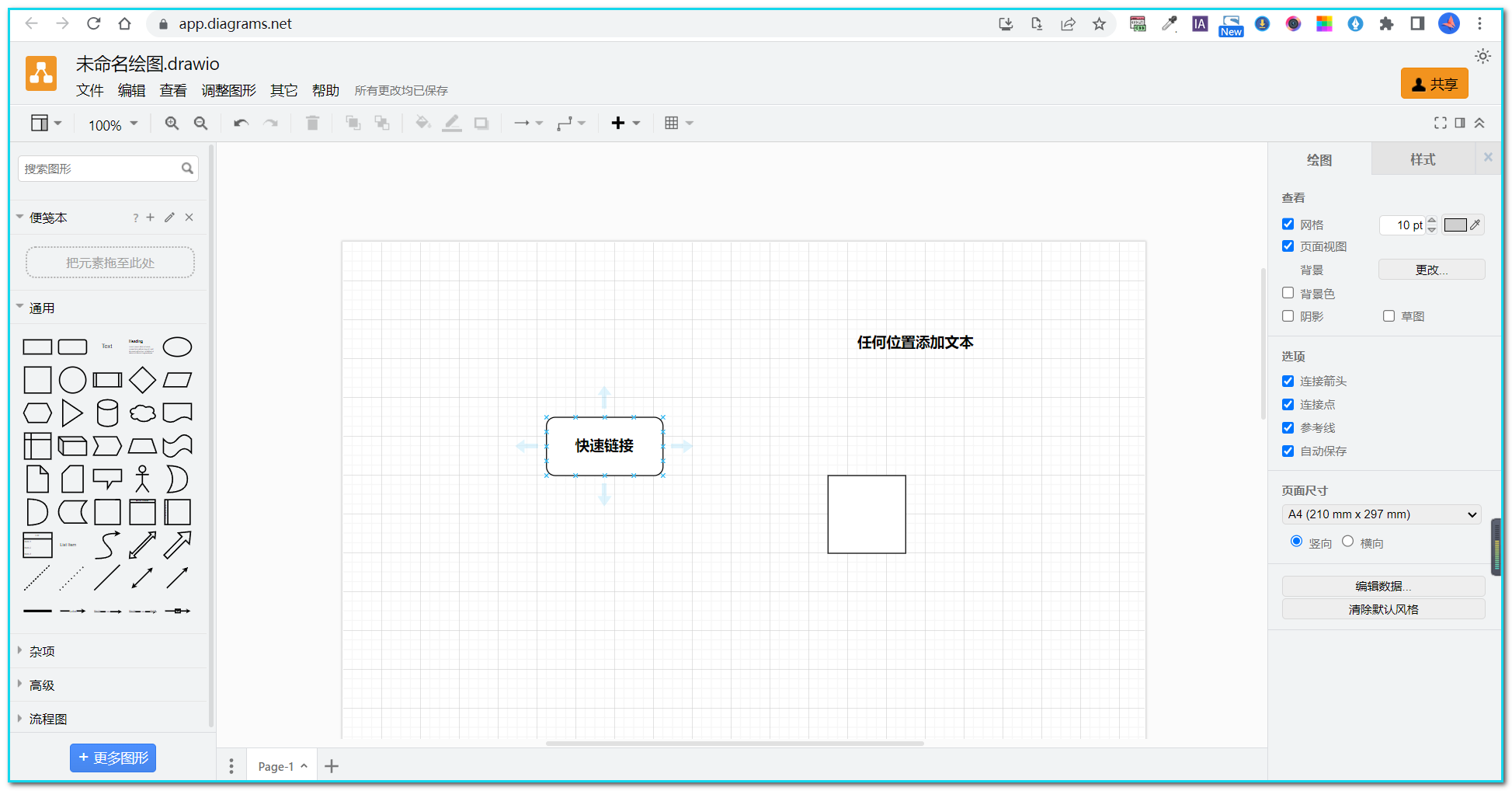Enable the background color (背景色) checkbox
The image size is (1512, 791).
point(1288,293)
